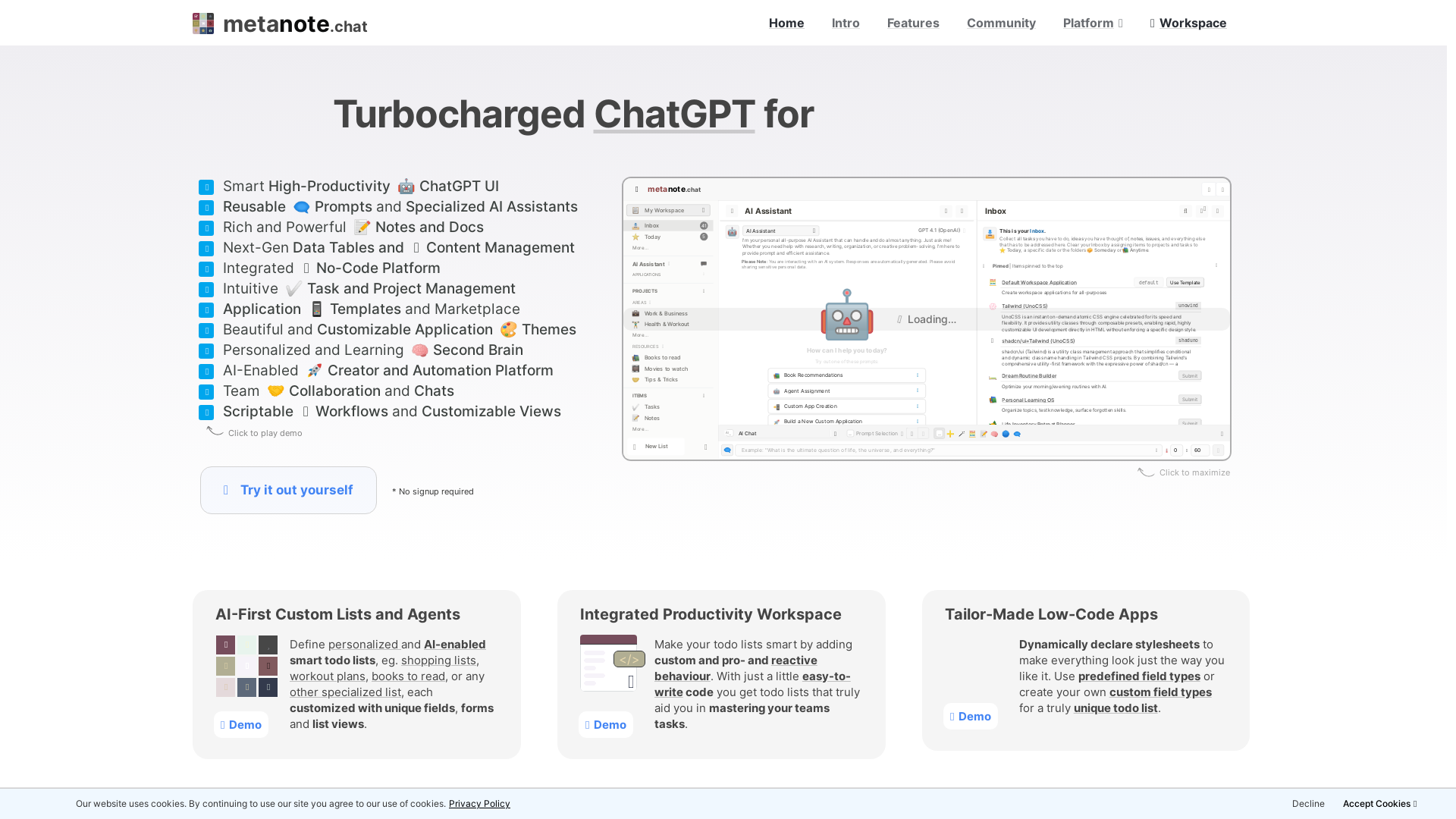The image size is (1456, 819).
Task: Click Demo button in Tailor-Made Low-Code Apps card
Action: tap(971, 717)
